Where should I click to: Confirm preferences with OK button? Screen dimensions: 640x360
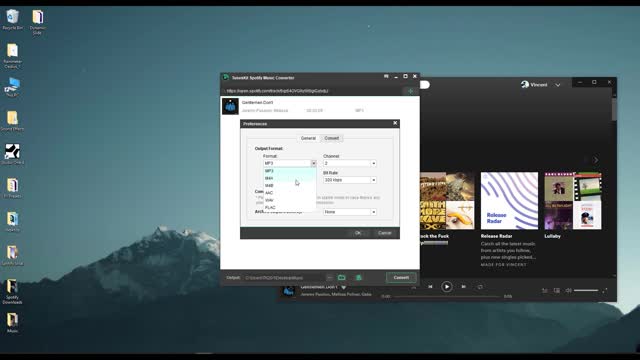point(358,233)
